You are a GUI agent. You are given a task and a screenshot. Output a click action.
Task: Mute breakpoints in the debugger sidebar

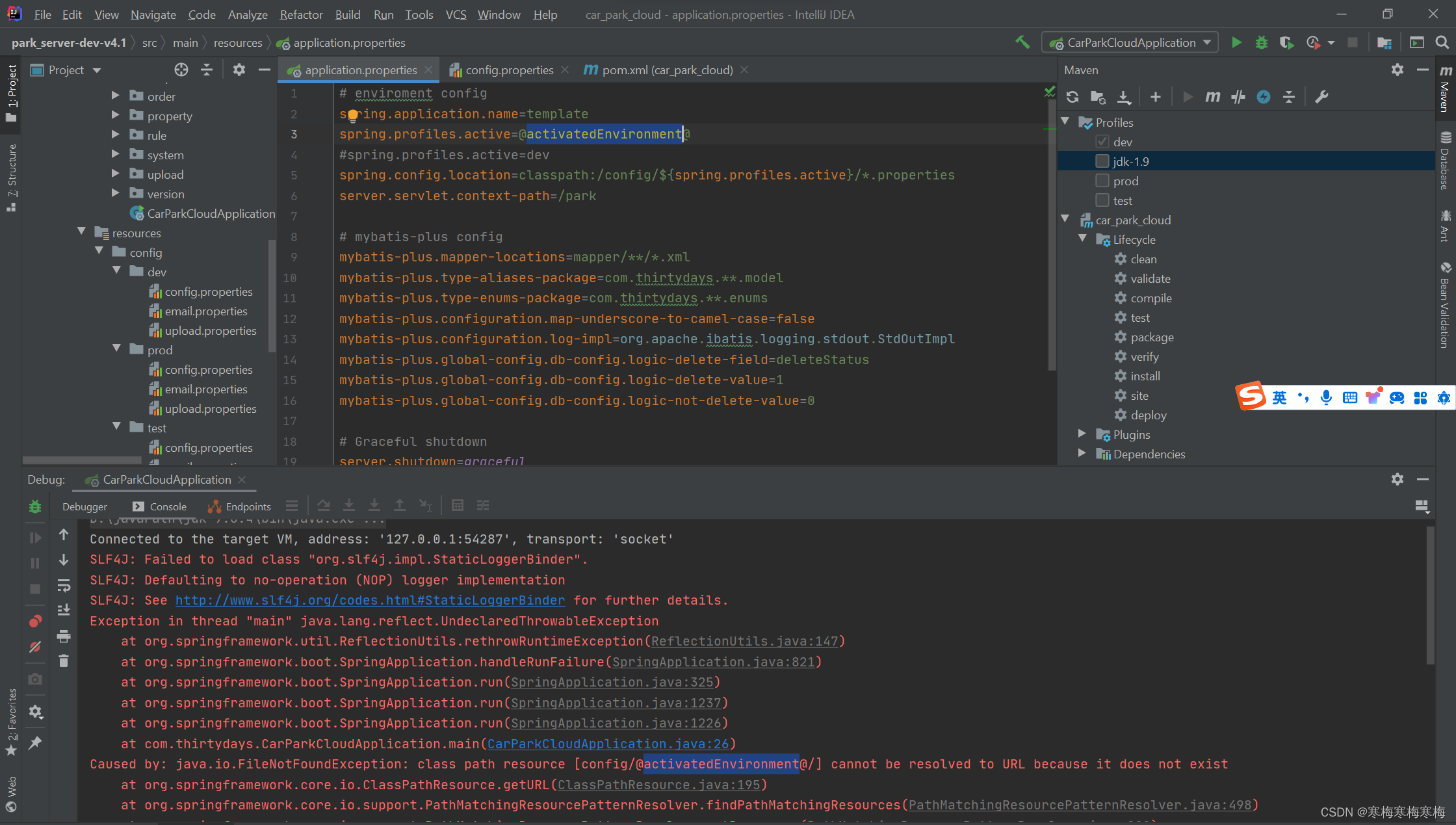tap(35, 647)
